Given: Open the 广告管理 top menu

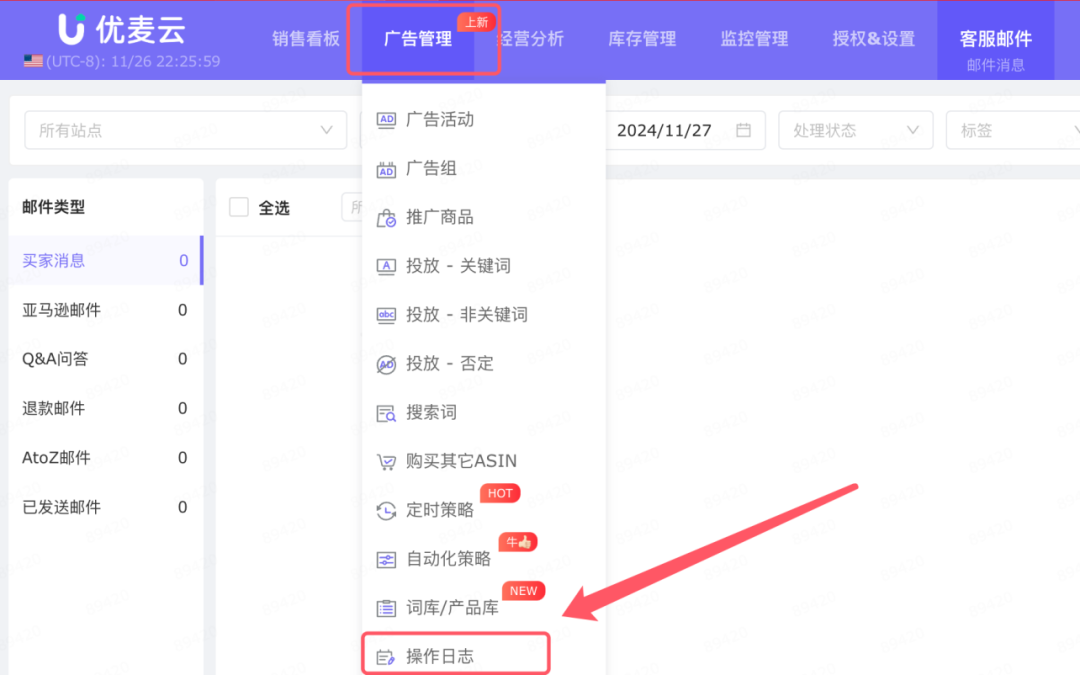Looking at the screenshot, I should (418, 39).
